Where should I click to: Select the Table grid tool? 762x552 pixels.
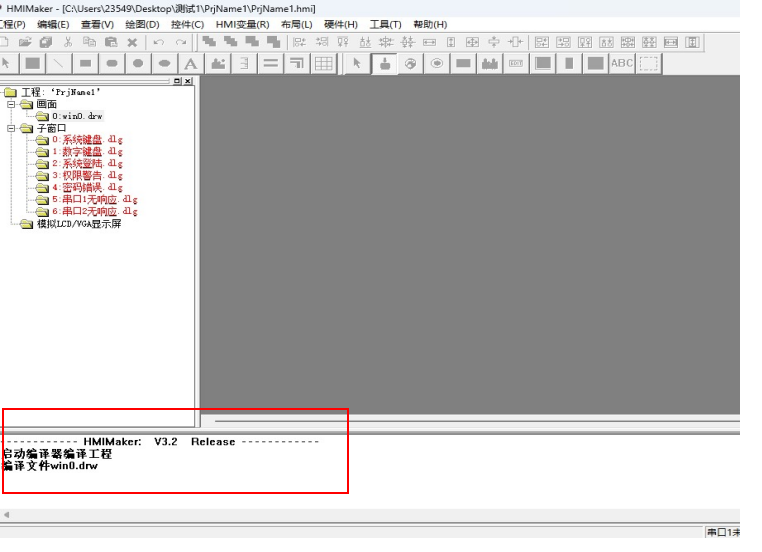tap(324, 63)
